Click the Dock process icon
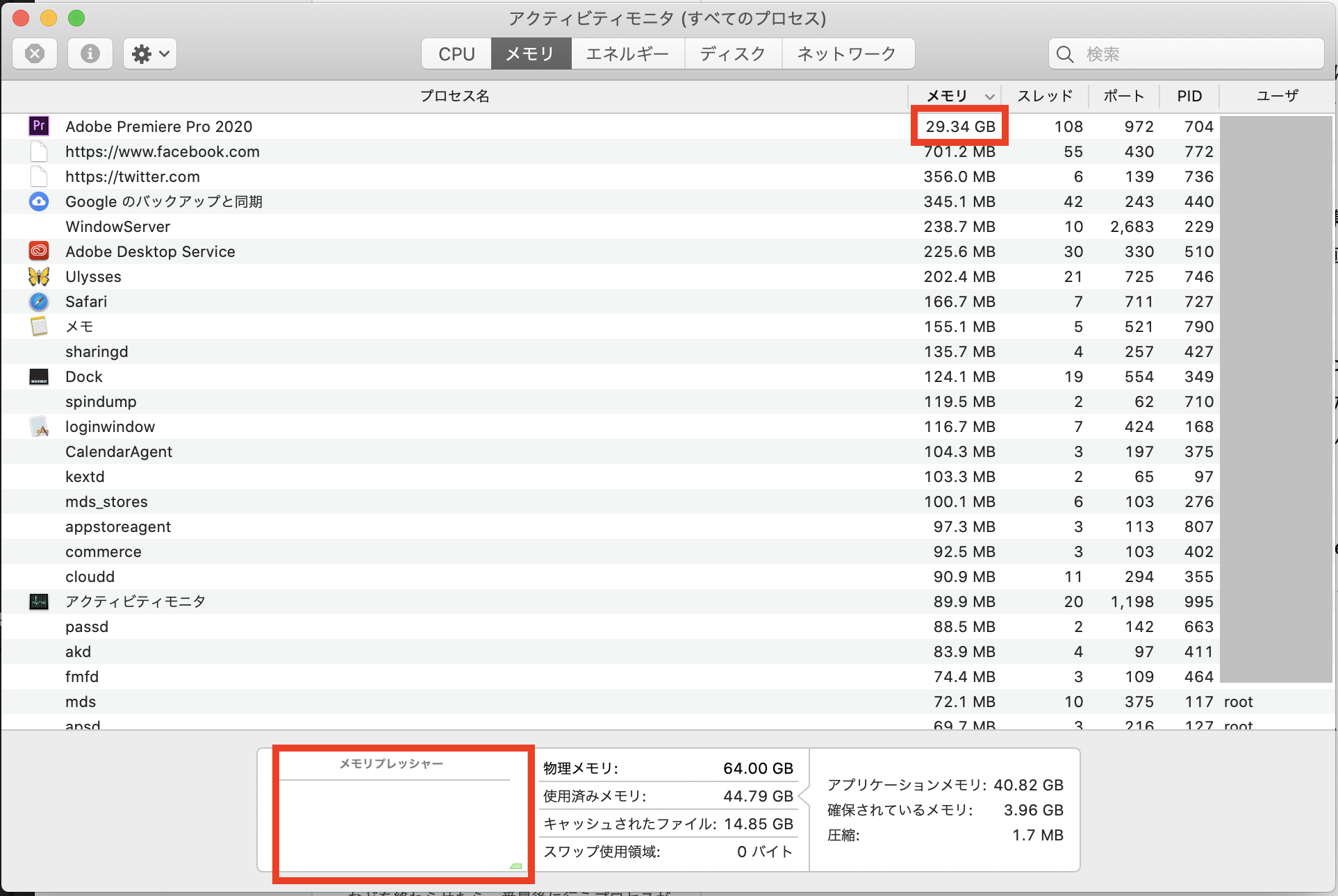Viewport: 1338px width, 896px height. tap(39, 376)
